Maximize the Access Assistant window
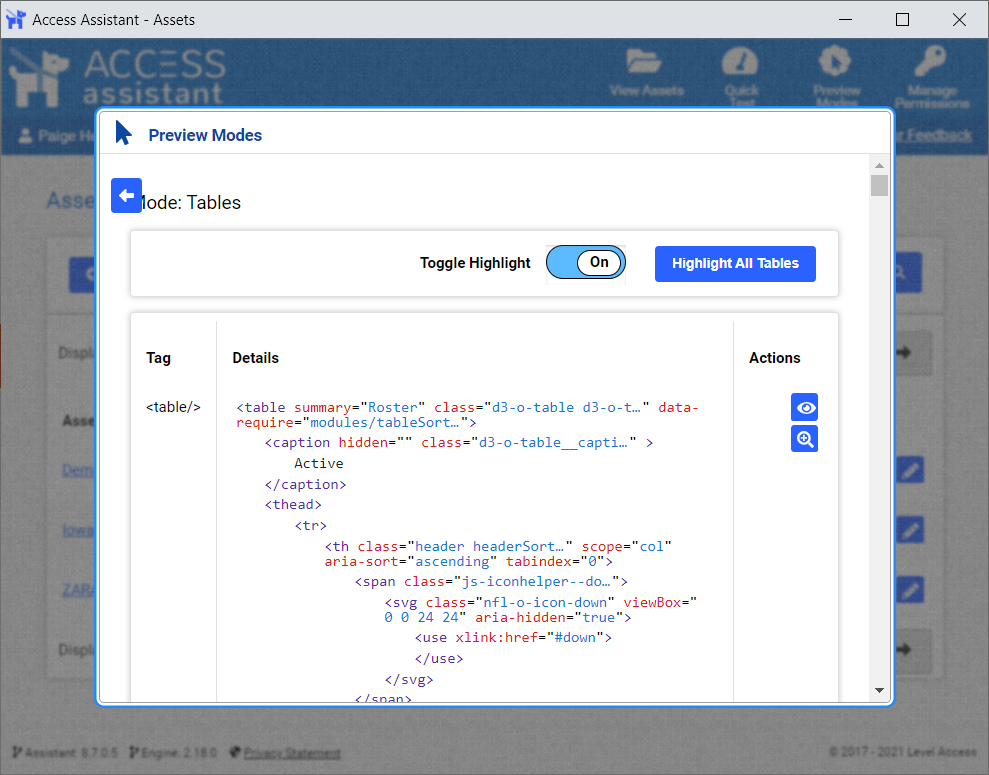 903,20
